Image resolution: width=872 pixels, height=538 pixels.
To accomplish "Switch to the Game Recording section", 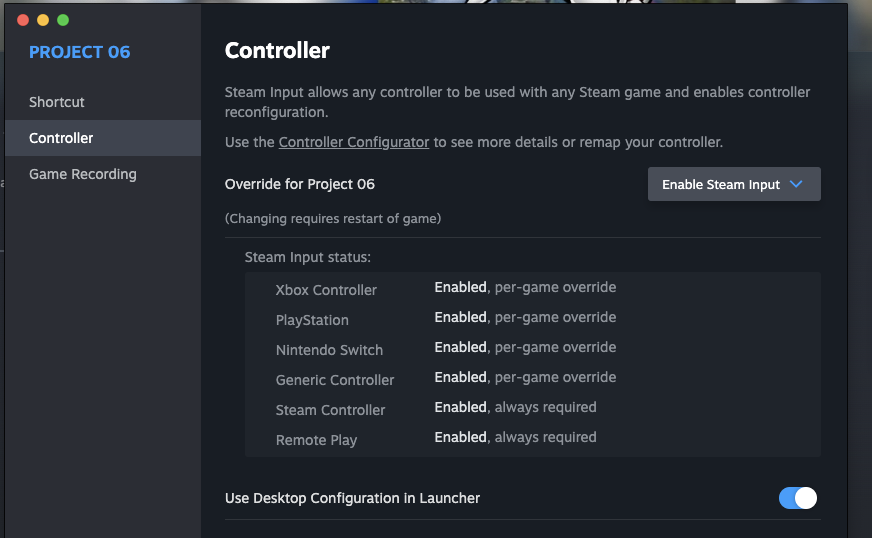I will [x=83, y=174].
